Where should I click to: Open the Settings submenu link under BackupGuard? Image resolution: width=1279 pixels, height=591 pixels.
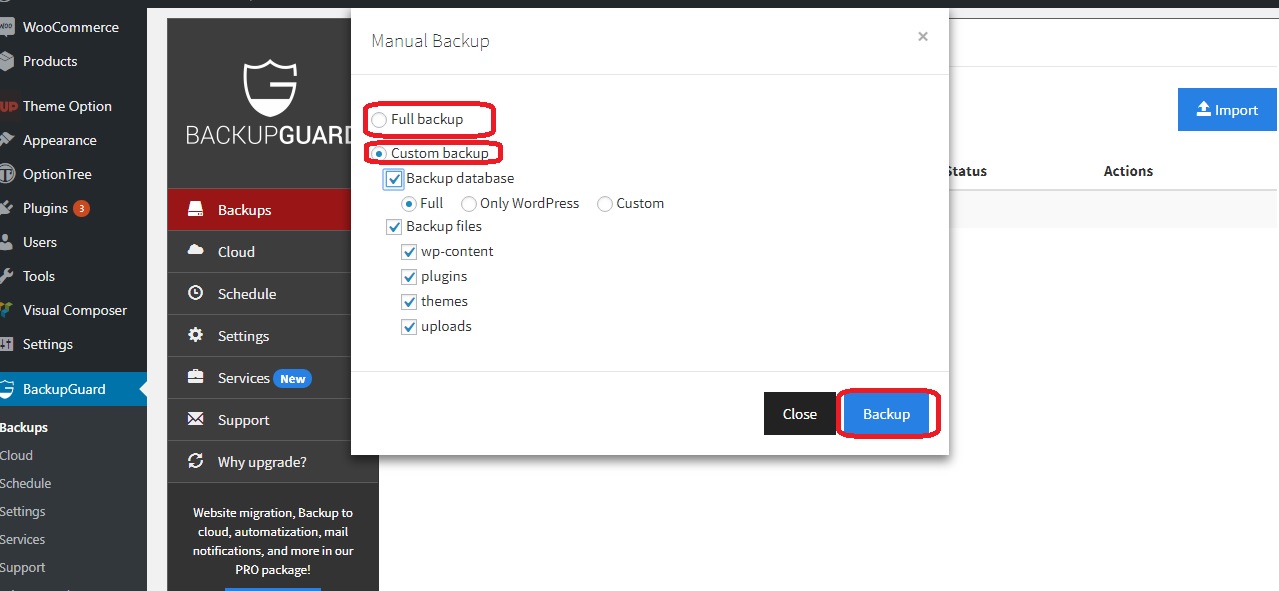coord(22,511)
